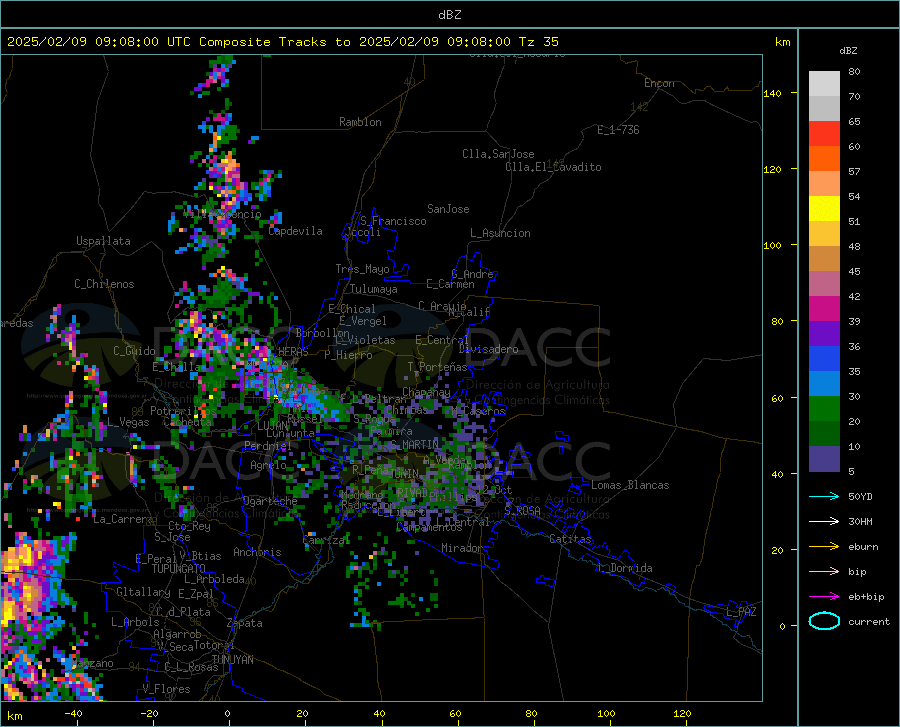Click the L_Vegas place label
The height and width of the screenshot is (727, 900).
coord(128,422)
